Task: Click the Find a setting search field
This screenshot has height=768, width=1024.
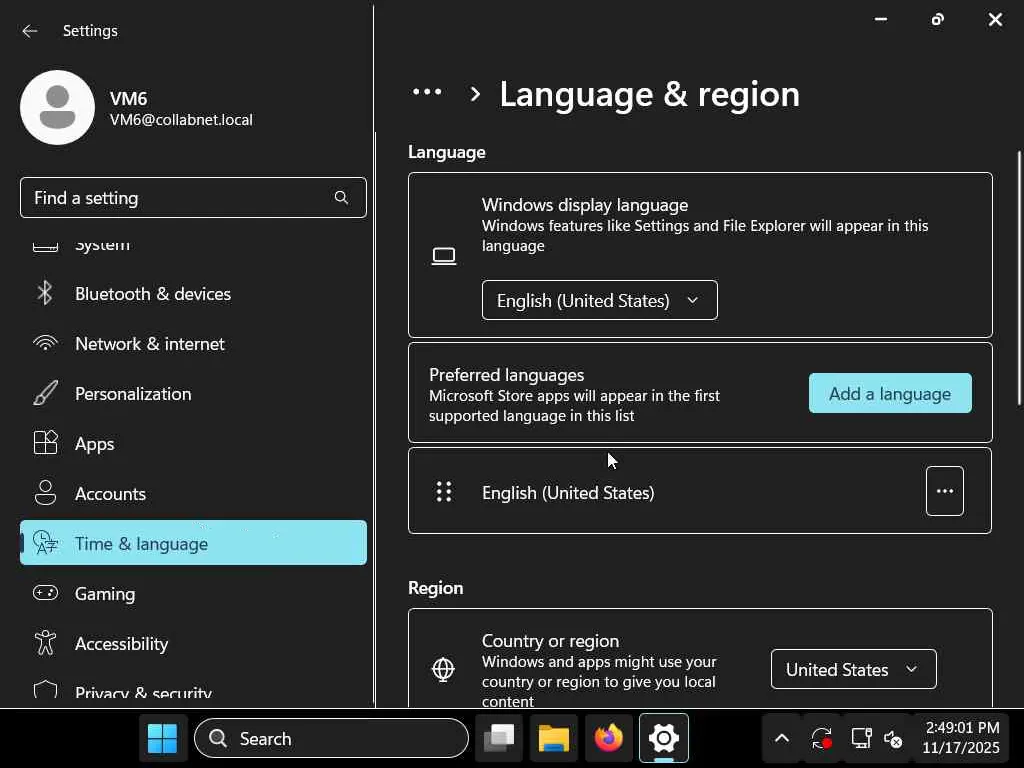Action: point(193,197)
